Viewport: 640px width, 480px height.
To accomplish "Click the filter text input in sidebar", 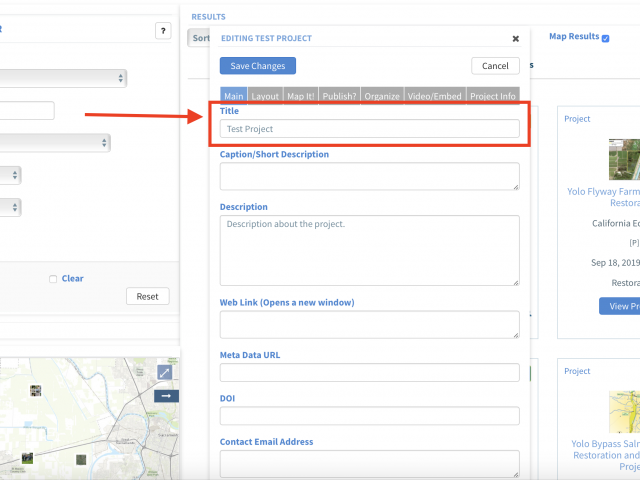I will pos(27,110).
